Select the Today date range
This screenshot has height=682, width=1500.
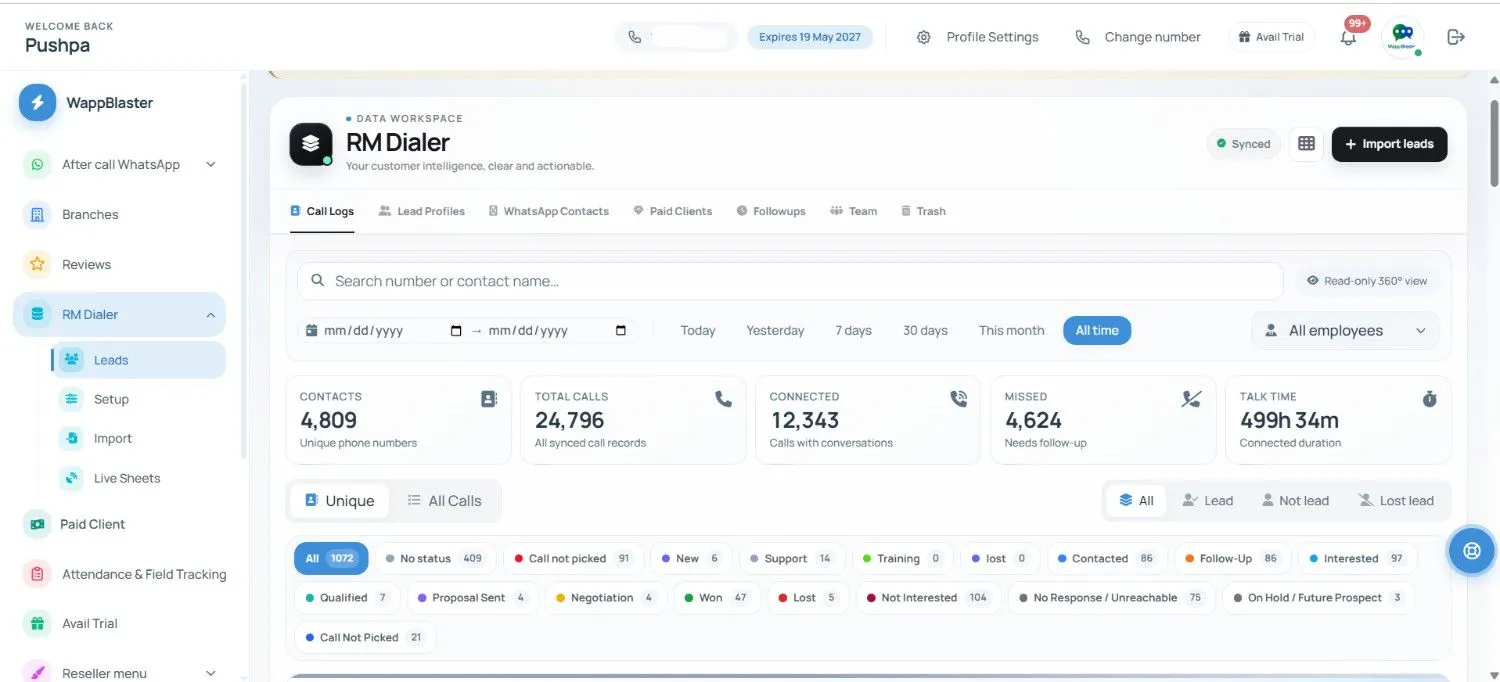pyautogui.click(x=698, y=331)
